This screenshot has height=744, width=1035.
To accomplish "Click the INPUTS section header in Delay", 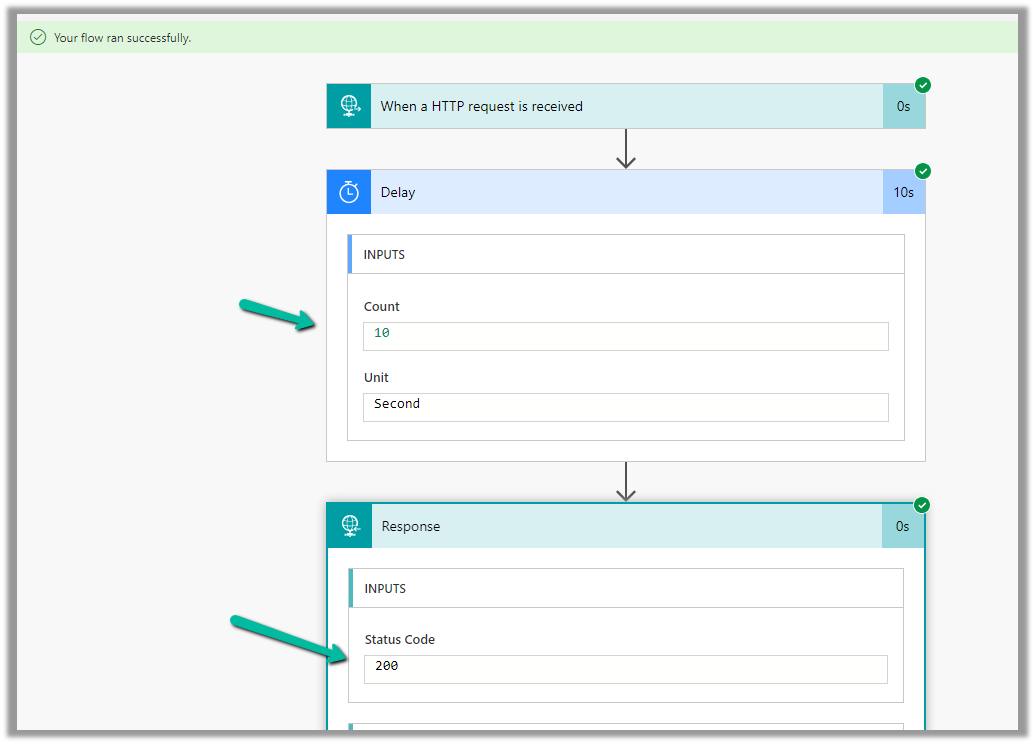I will (626, 254).
